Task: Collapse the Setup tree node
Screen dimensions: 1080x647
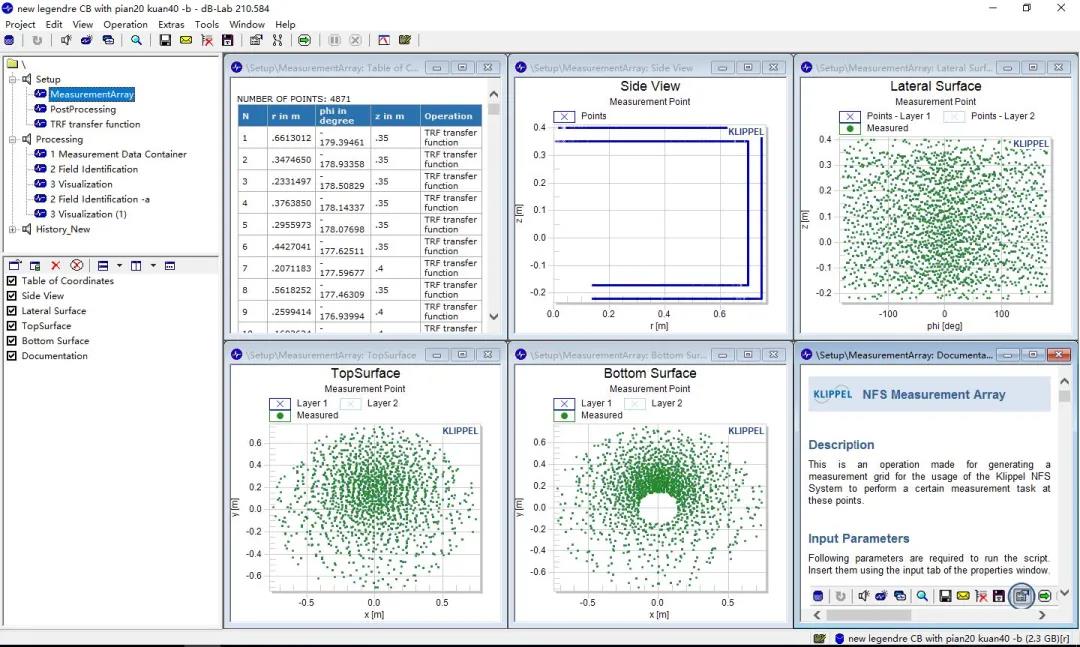Action: 12,79
